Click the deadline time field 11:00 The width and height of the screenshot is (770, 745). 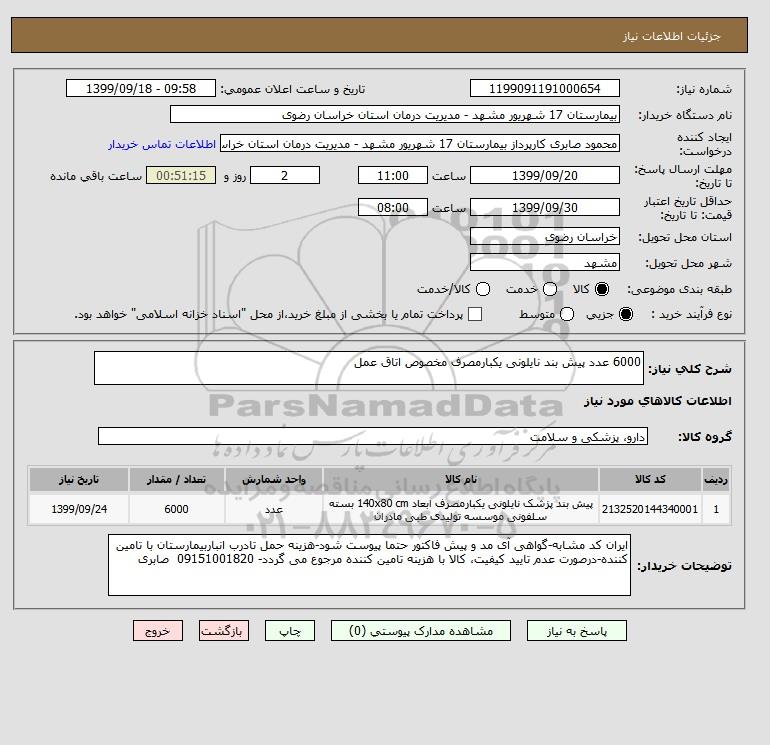pos(393,175)
